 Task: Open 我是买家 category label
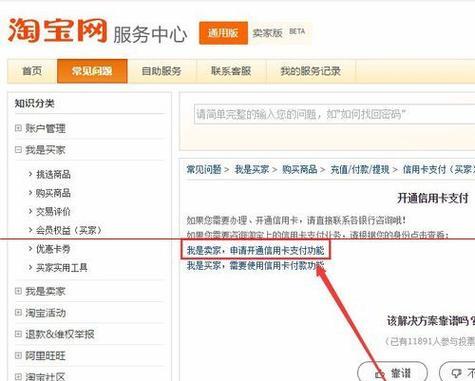click(x=45, y=150)
